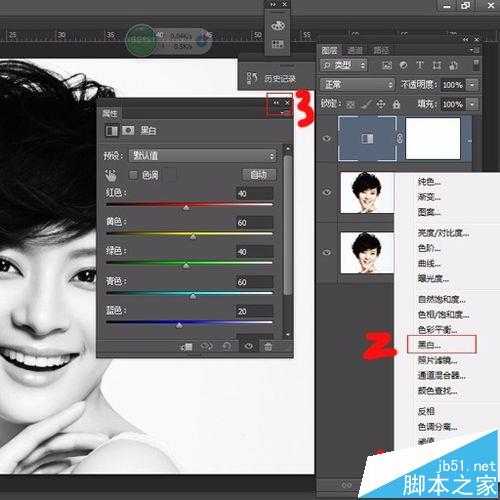The height and width of the screenshot is (500, 500).
Task: Switch to the 路径 paths tab
Action: [381, 50]
